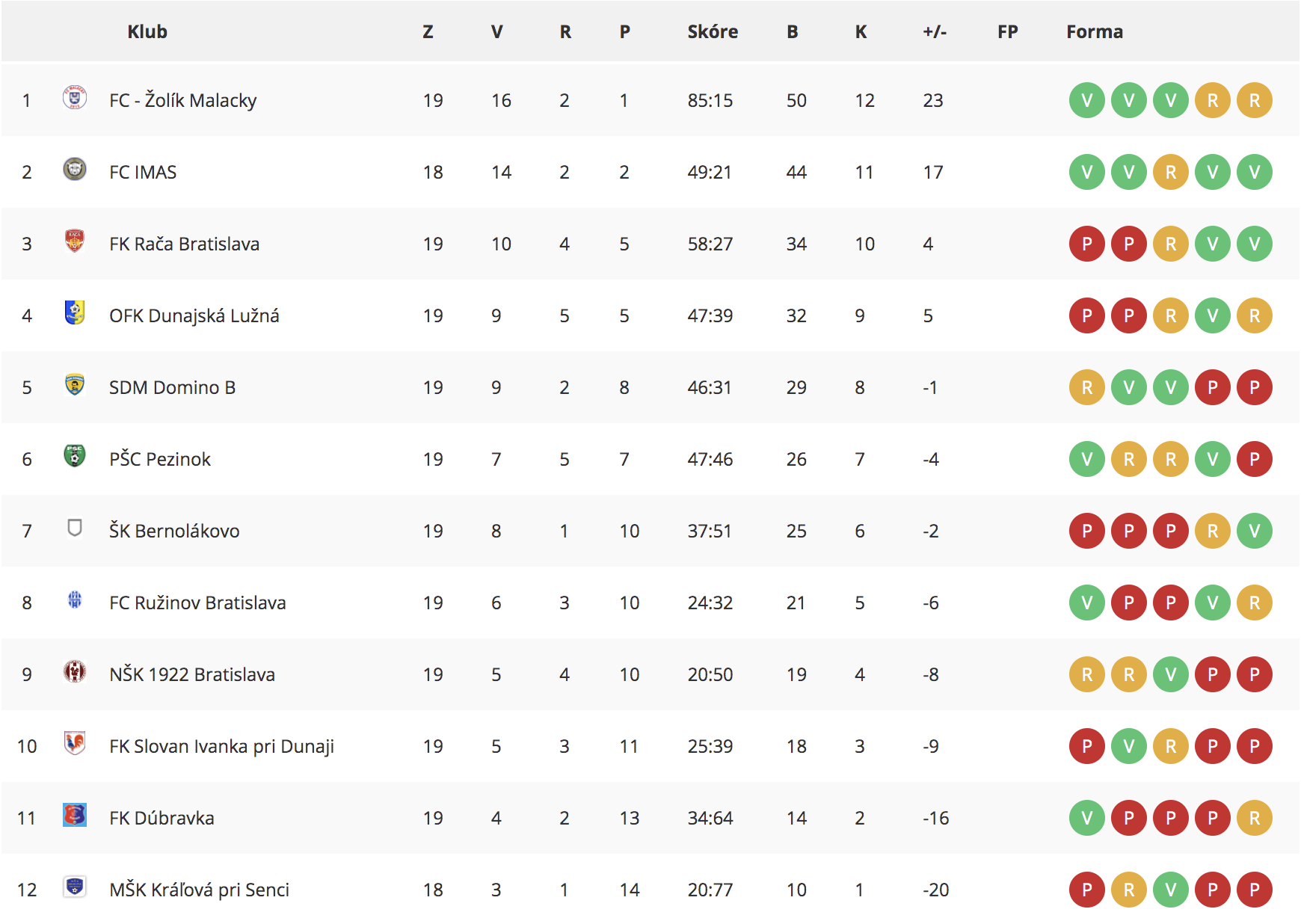
Task: Click the Klub column header
Action: tap(147, 31)
